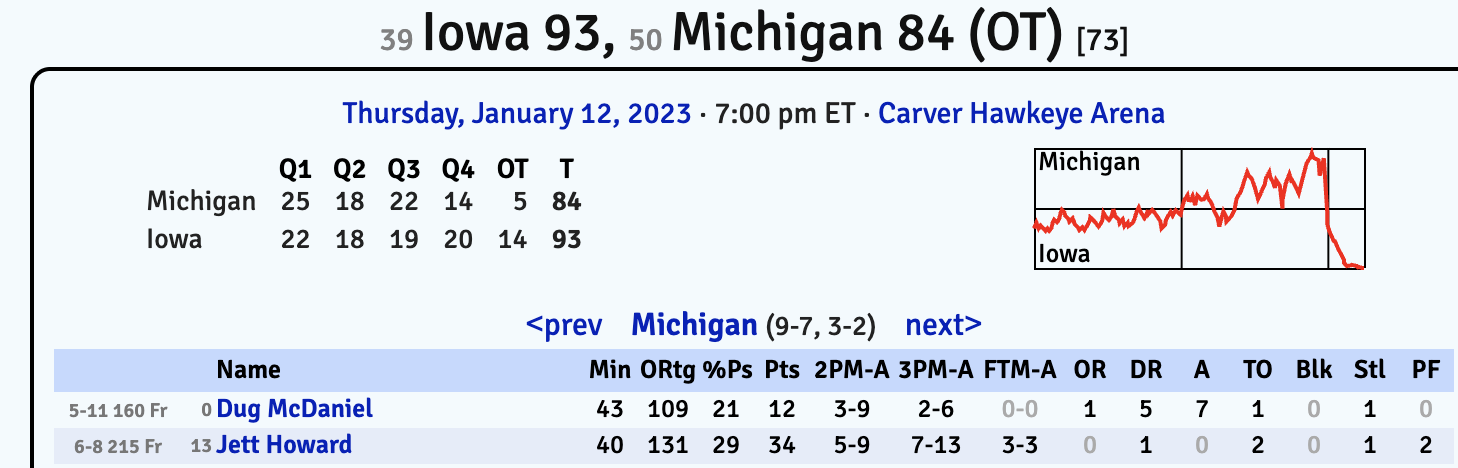Open the Carver Hawkeye Arena link

1021,113
